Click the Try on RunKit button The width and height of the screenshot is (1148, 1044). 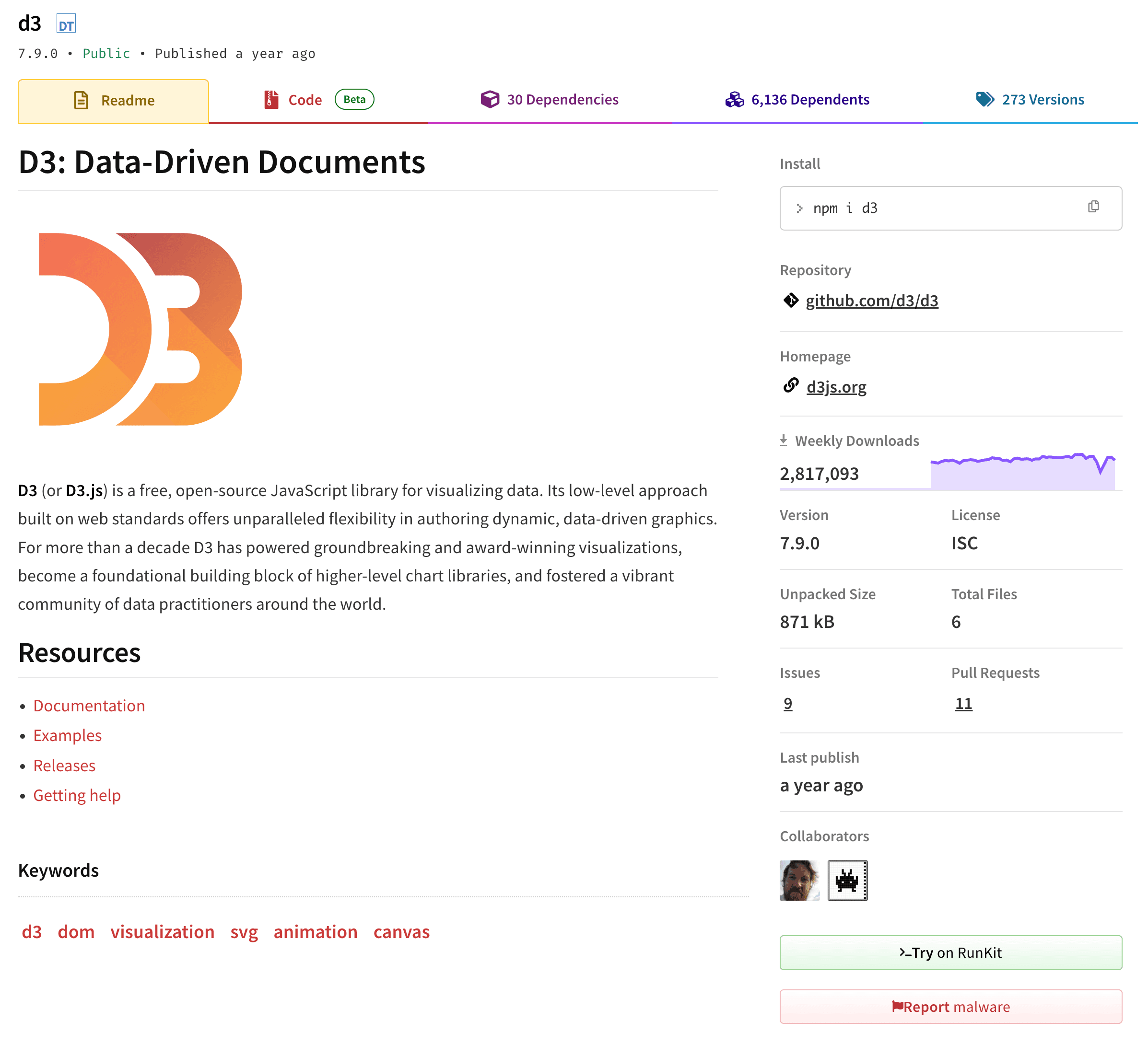[x=950, y=952]
